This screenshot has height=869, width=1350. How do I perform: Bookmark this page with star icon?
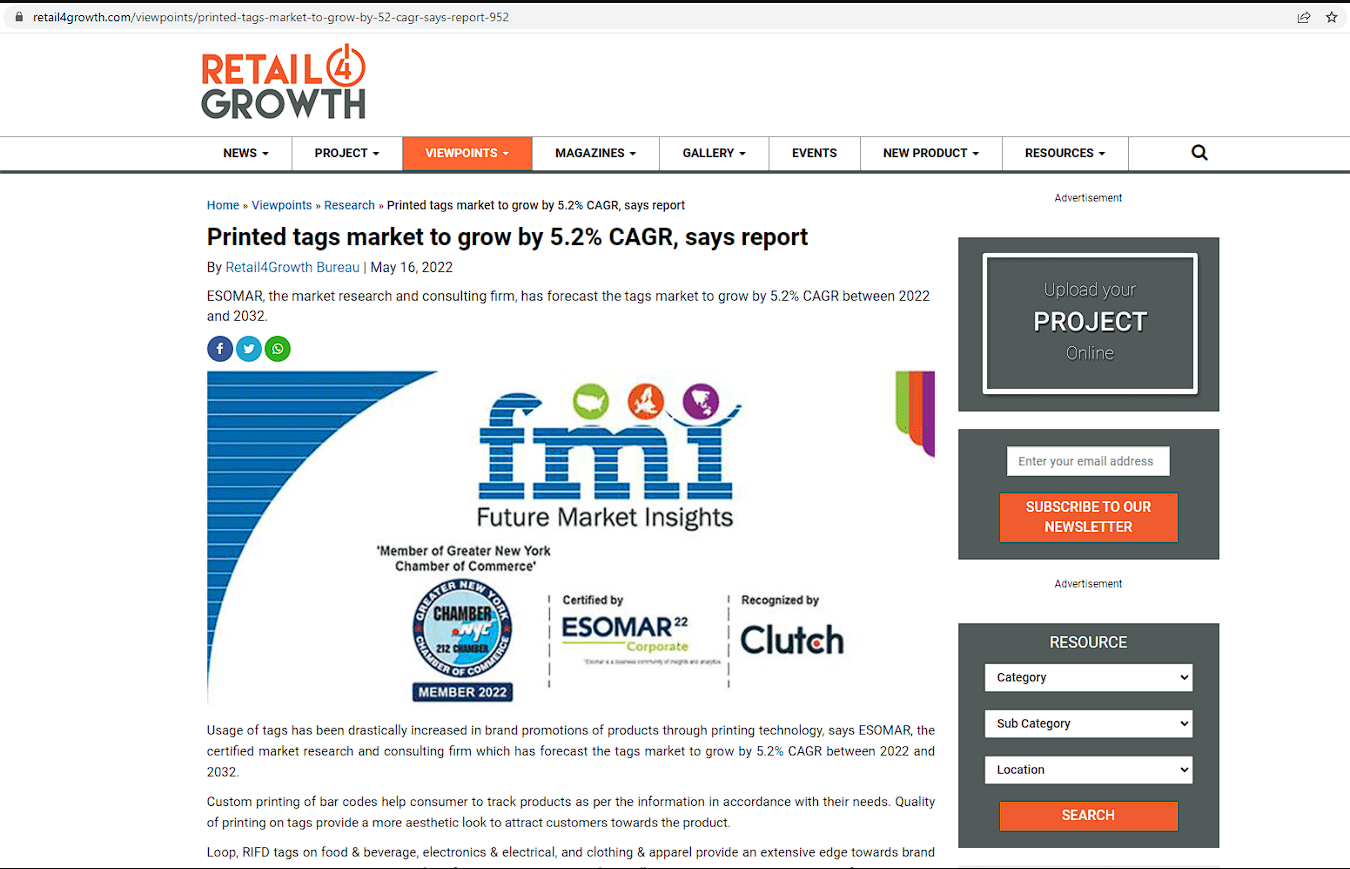point(1332,17)
